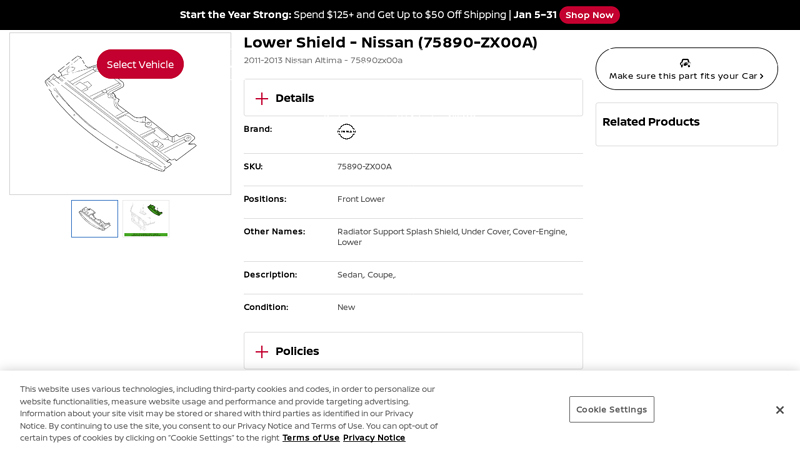Click the plus icon beside Policies
Screen dimensions: 800x450
[262, 351]
